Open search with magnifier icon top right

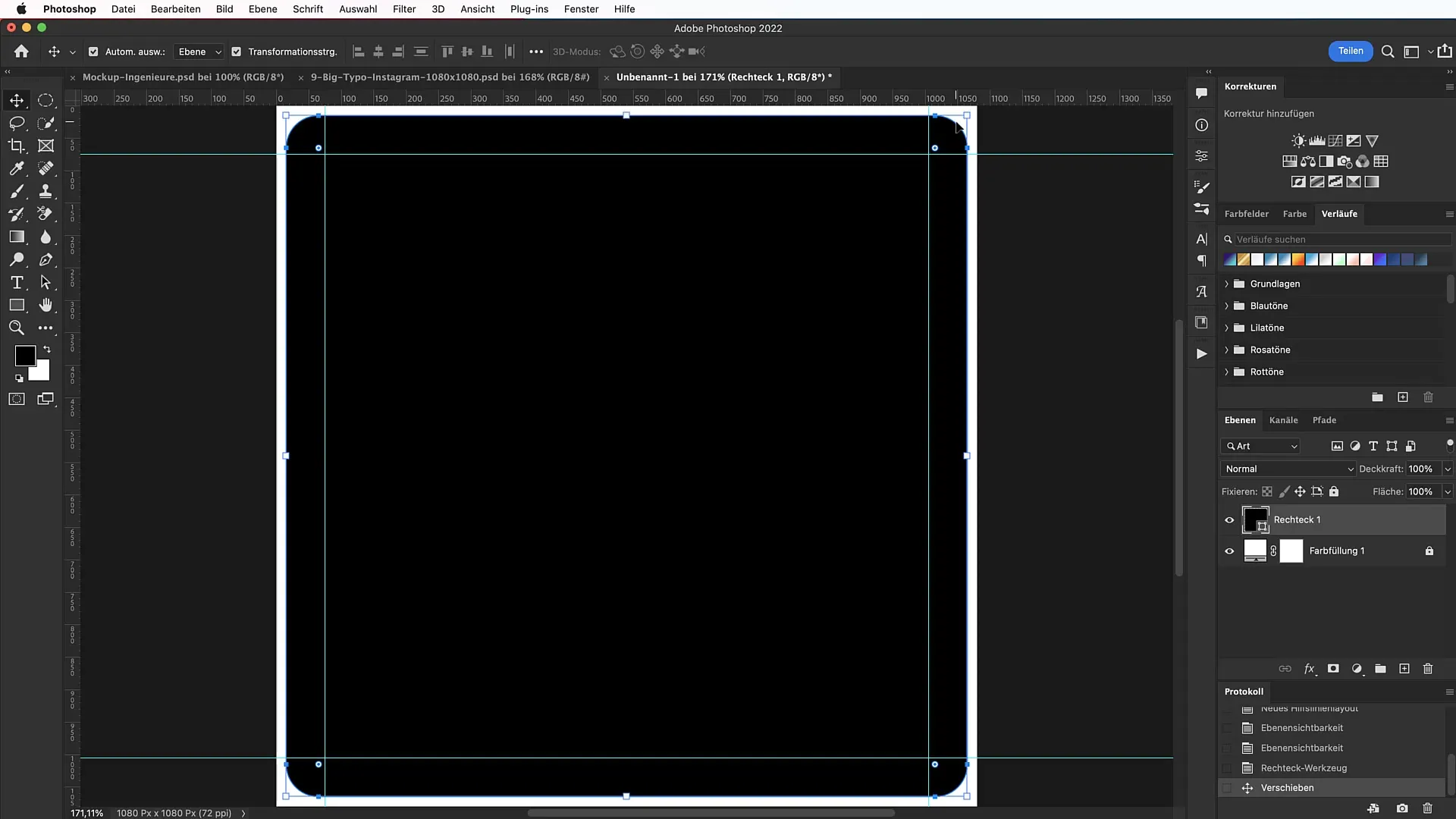pos(1388,52)
